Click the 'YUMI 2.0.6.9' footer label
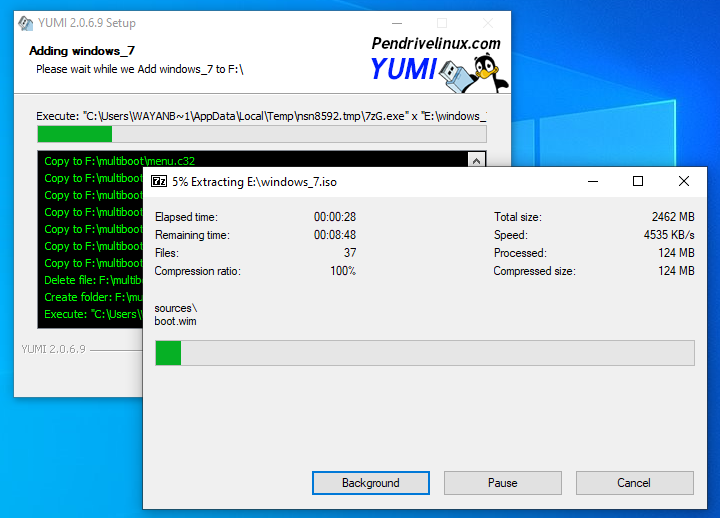The height and width of the screenshot is (518, 720). [x=53, y=349]
